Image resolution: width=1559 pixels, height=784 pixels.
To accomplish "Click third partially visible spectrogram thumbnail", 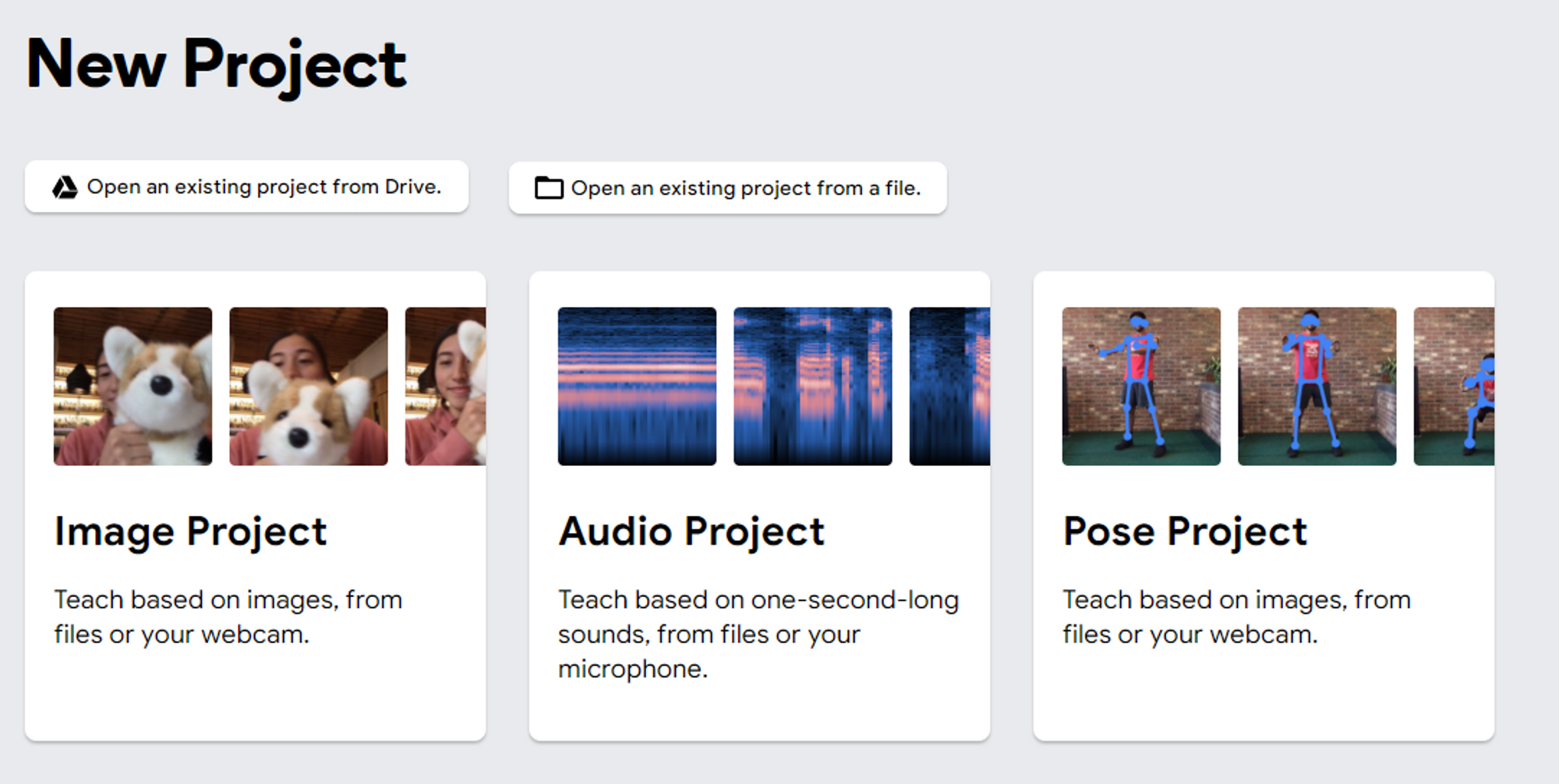I will tap(949, 387).
